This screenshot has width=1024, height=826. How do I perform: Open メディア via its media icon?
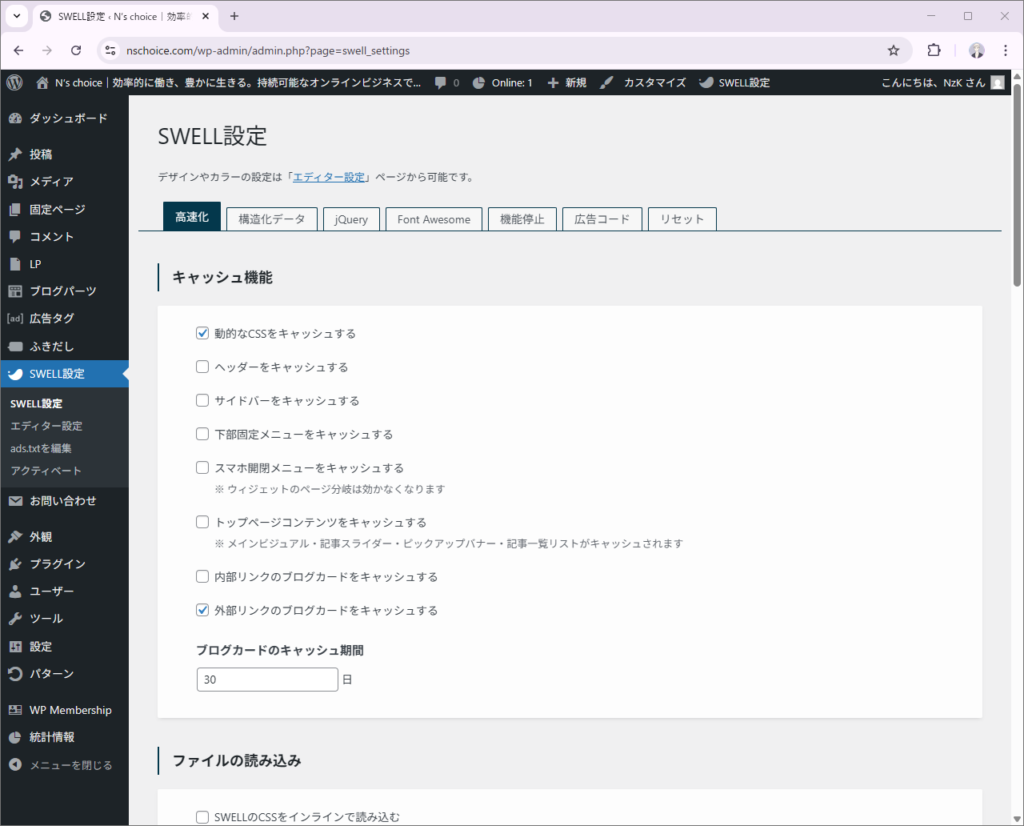click(15, 182)
